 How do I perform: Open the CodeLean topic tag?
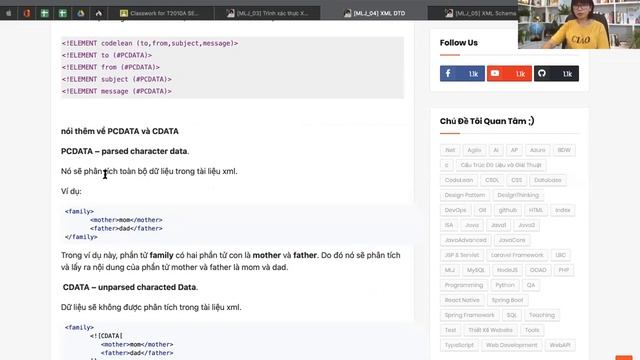[x=459, y=180]
